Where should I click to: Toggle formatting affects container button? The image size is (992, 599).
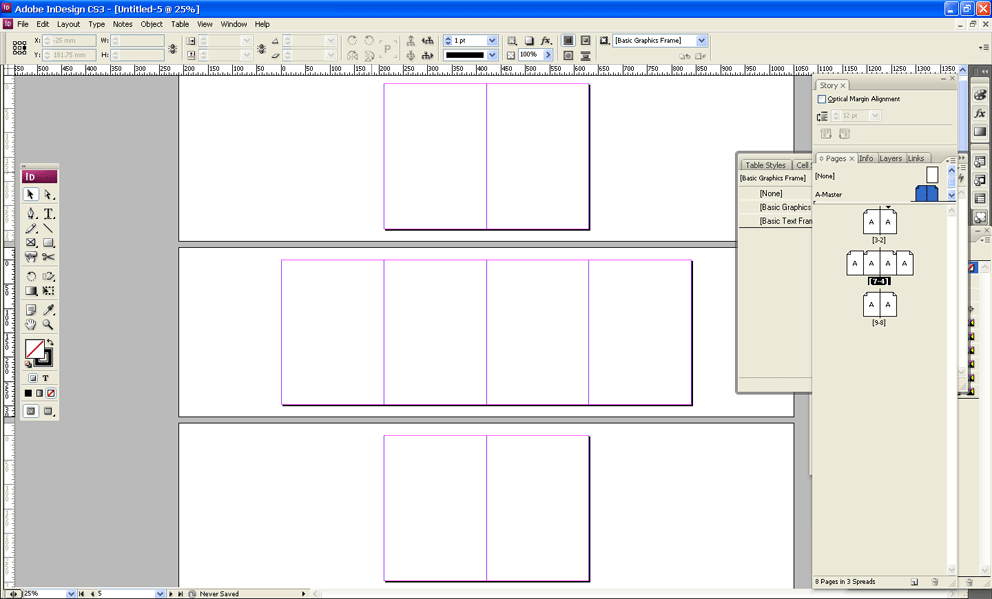coord(33,378)
